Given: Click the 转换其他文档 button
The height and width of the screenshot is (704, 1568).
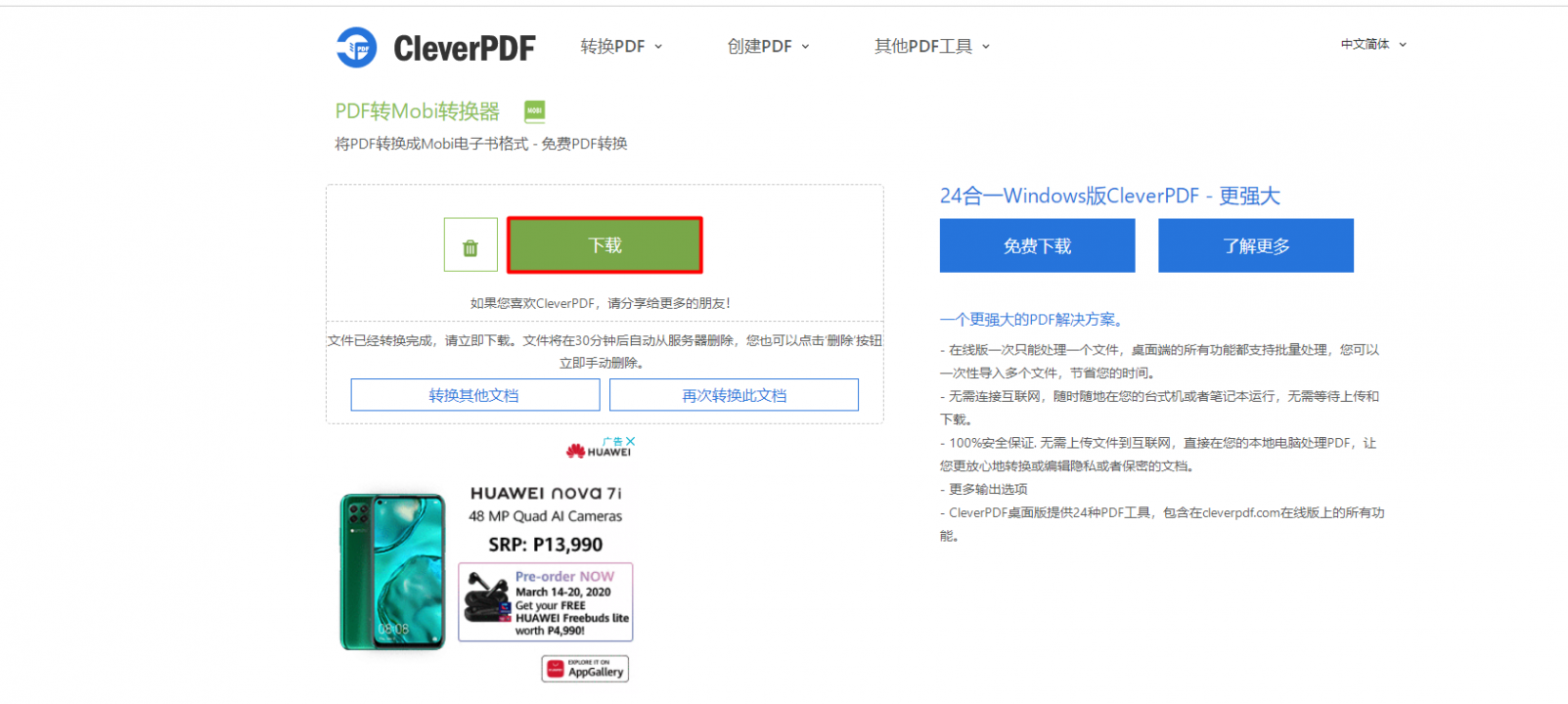Looking at the screenshot, I should coord(474,395).
